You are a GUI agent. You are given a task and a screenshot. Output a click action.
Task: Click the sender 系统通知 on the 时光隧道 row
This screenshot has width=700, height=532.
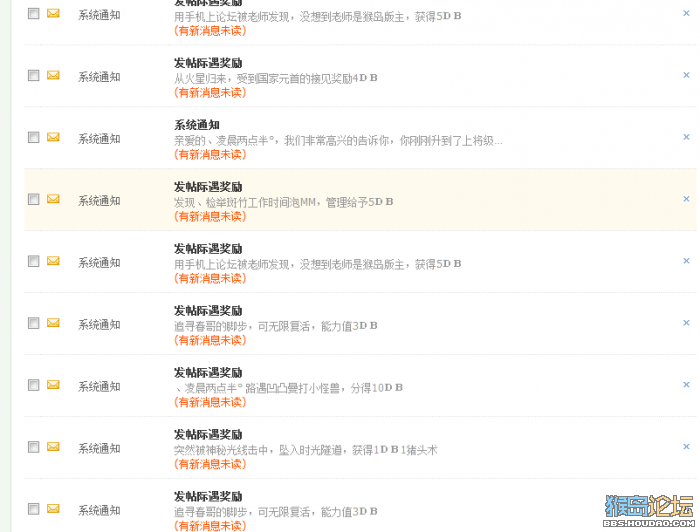click(x=99, y=449)
